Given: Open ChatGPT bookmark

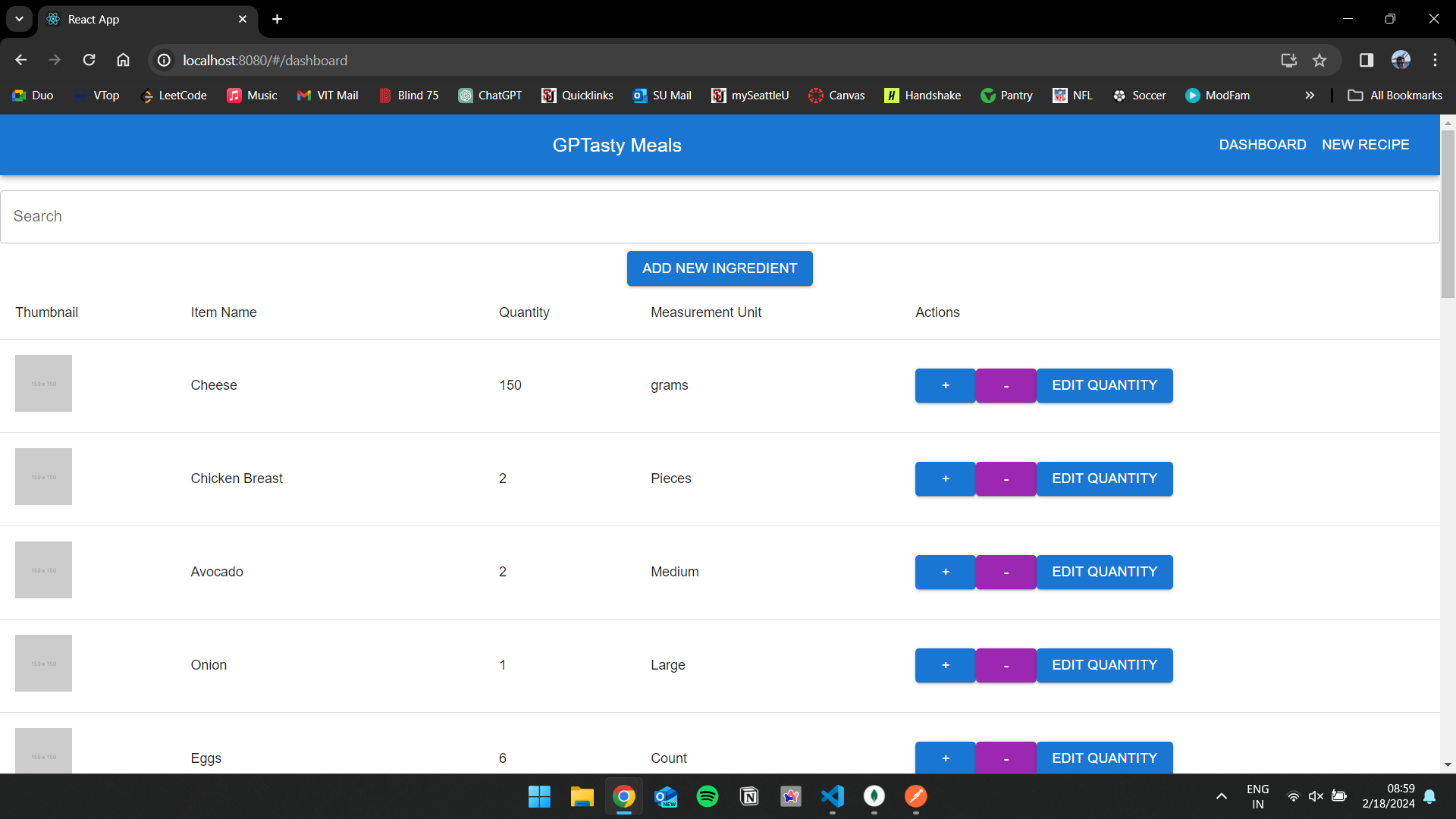Looking at the screenshot, I should pos(490,96).
